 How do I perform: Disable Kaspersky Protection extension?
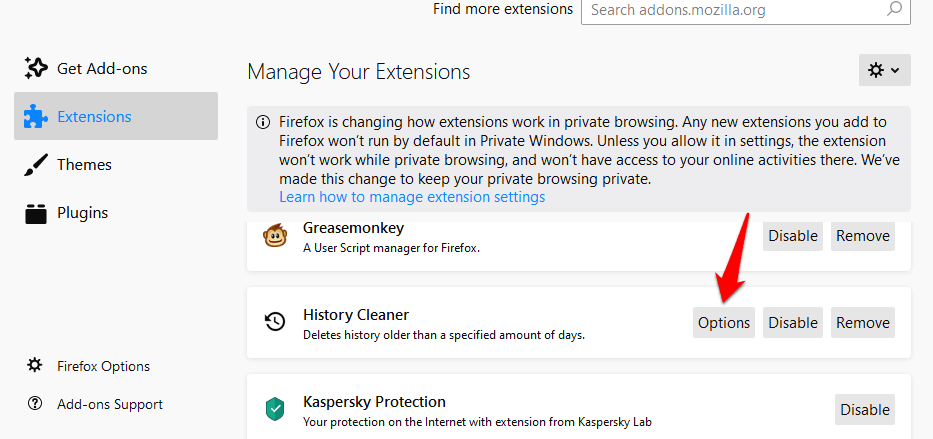tap(865, 409)
